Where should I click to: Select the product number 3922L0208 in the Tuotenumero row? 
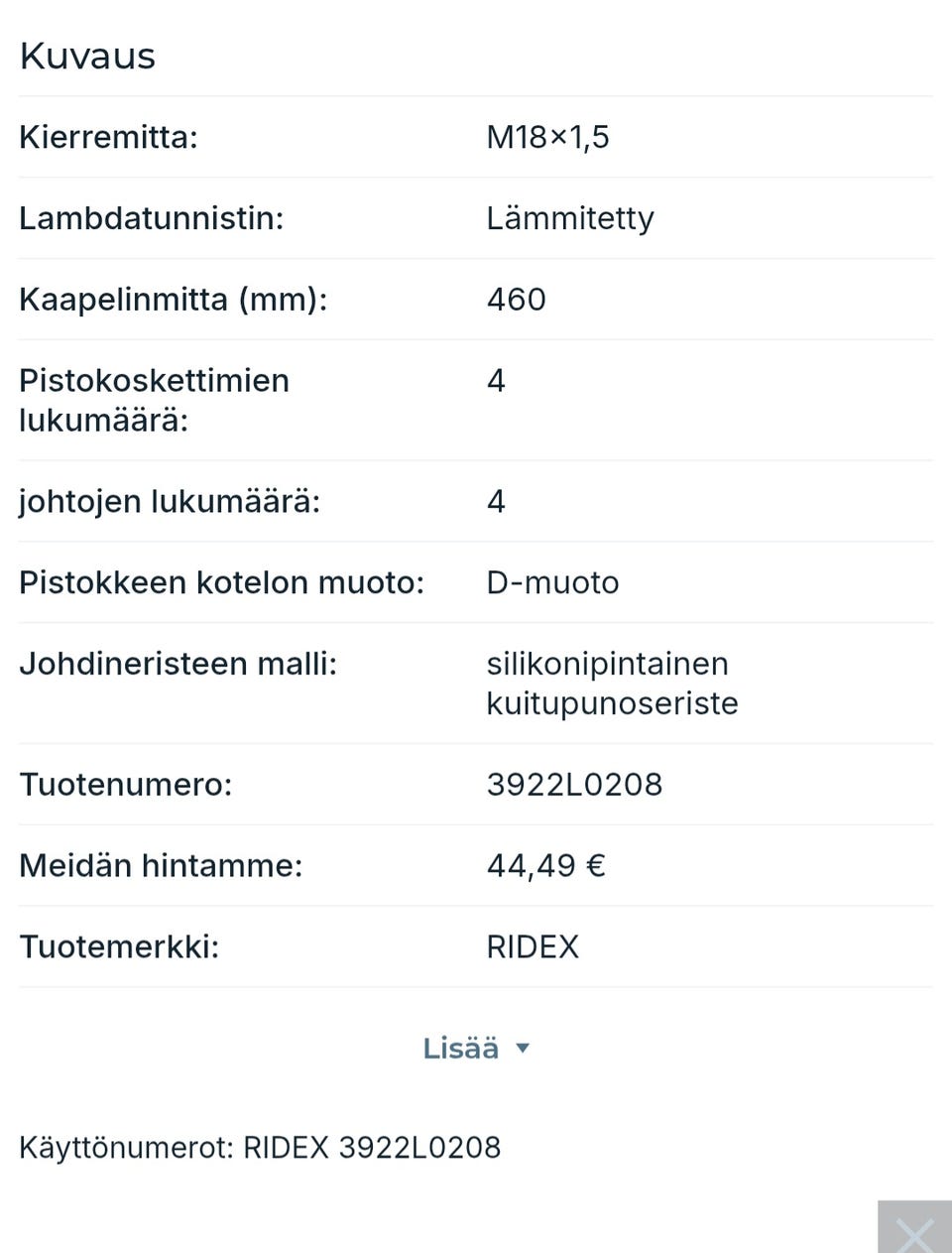point(574,785)
